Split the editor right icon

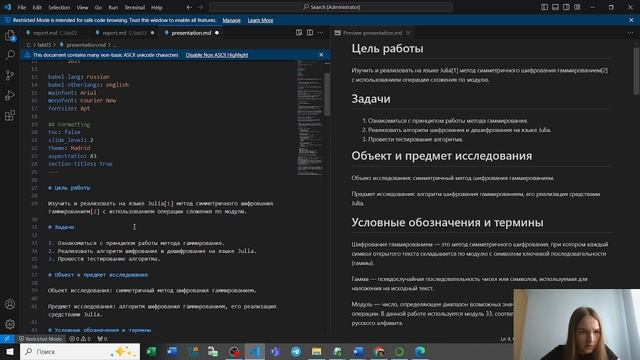(x=310, y=33)
